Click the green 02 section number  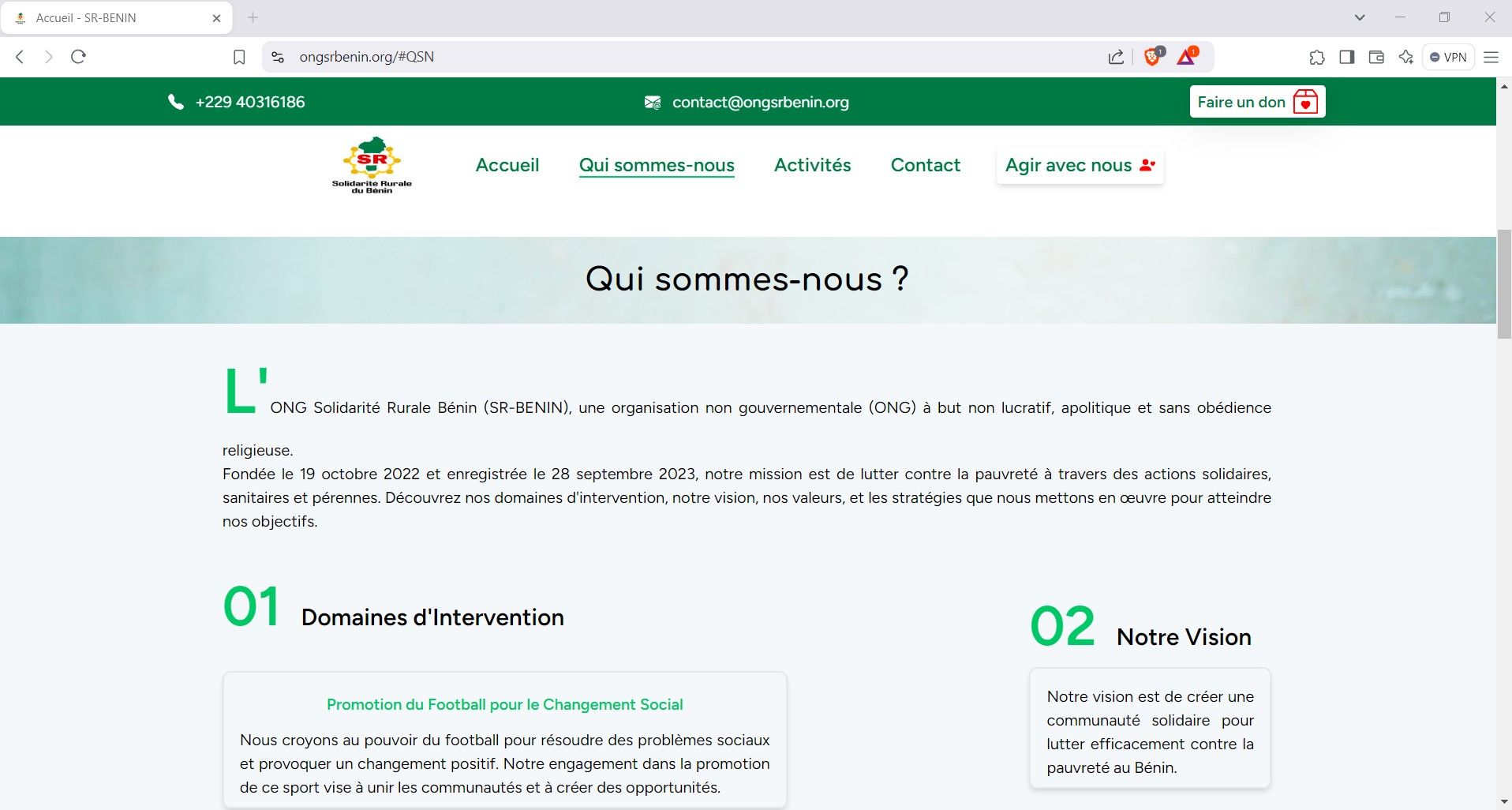1062,627
